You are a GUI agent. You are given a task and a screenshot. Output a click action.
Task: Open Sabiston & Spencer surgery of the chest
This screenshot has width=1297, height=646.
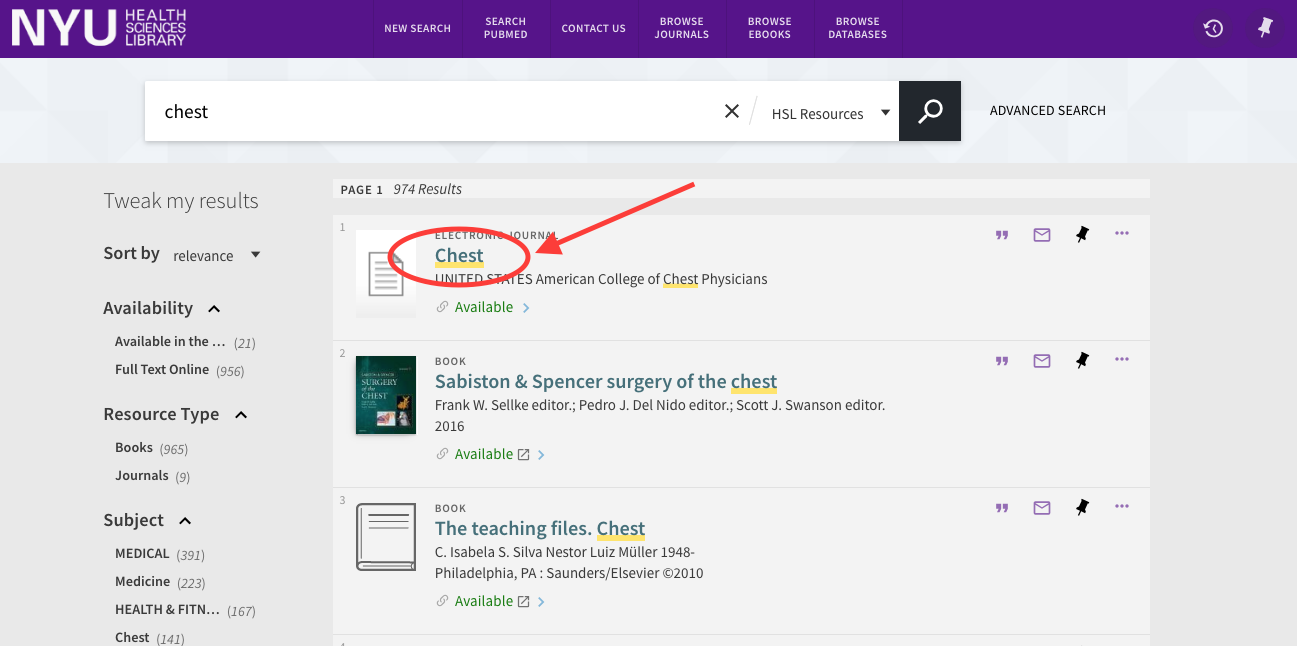pyautogui.click(x=606, y=381)
